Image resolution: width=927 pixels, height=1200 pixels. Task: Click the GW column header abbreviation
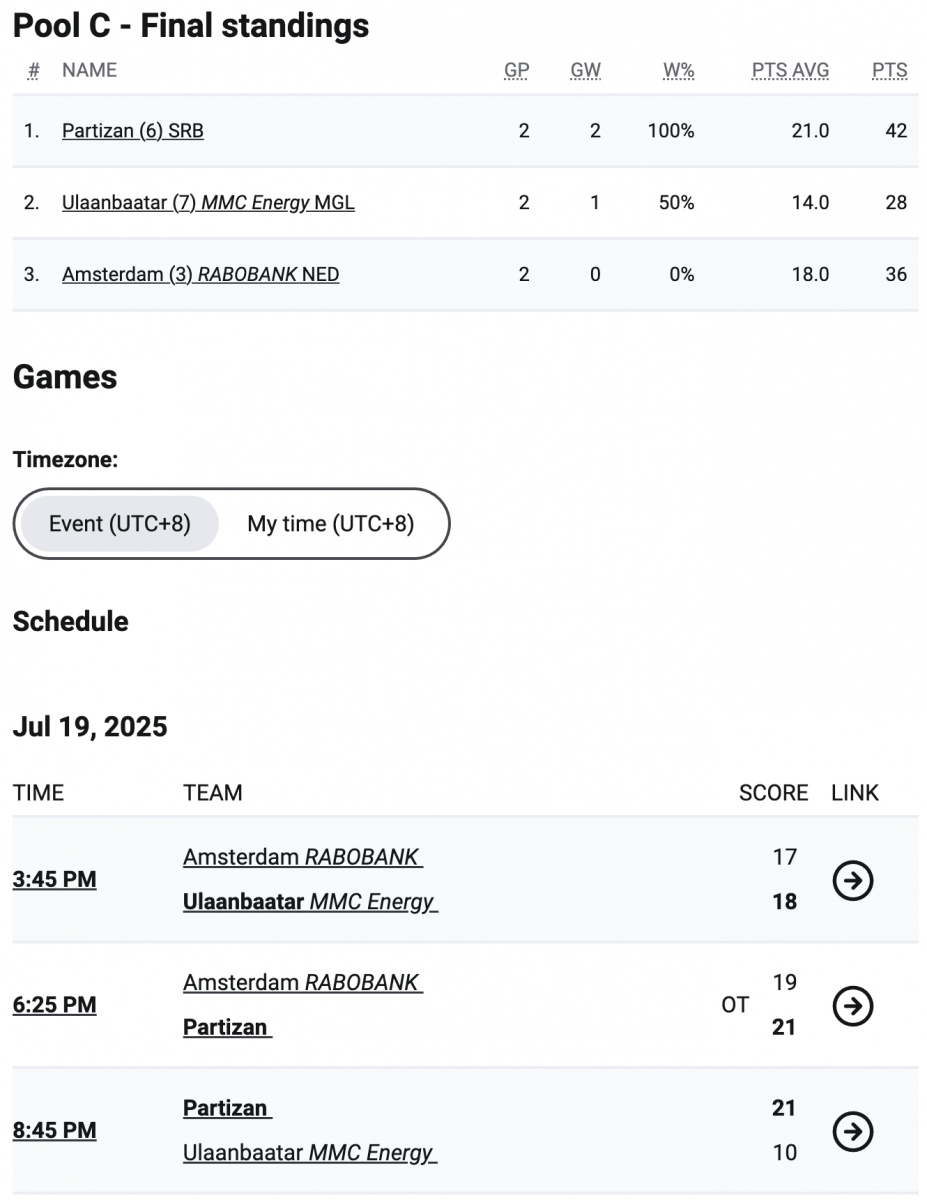pyautogui.click(x=585, y=70)
